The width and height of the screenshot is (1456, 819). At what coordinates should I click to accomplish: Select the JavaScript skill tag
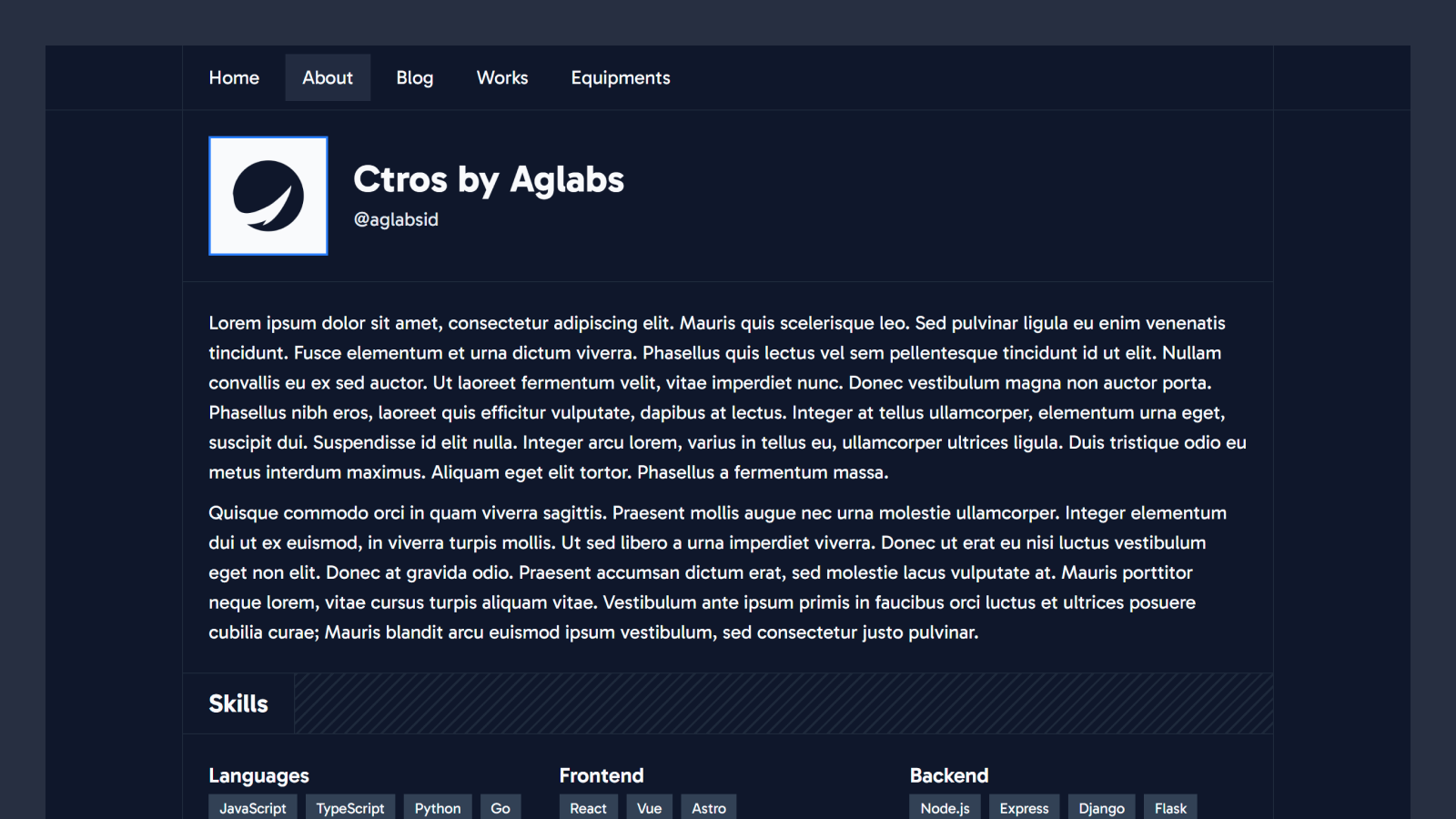coord(253,808)
